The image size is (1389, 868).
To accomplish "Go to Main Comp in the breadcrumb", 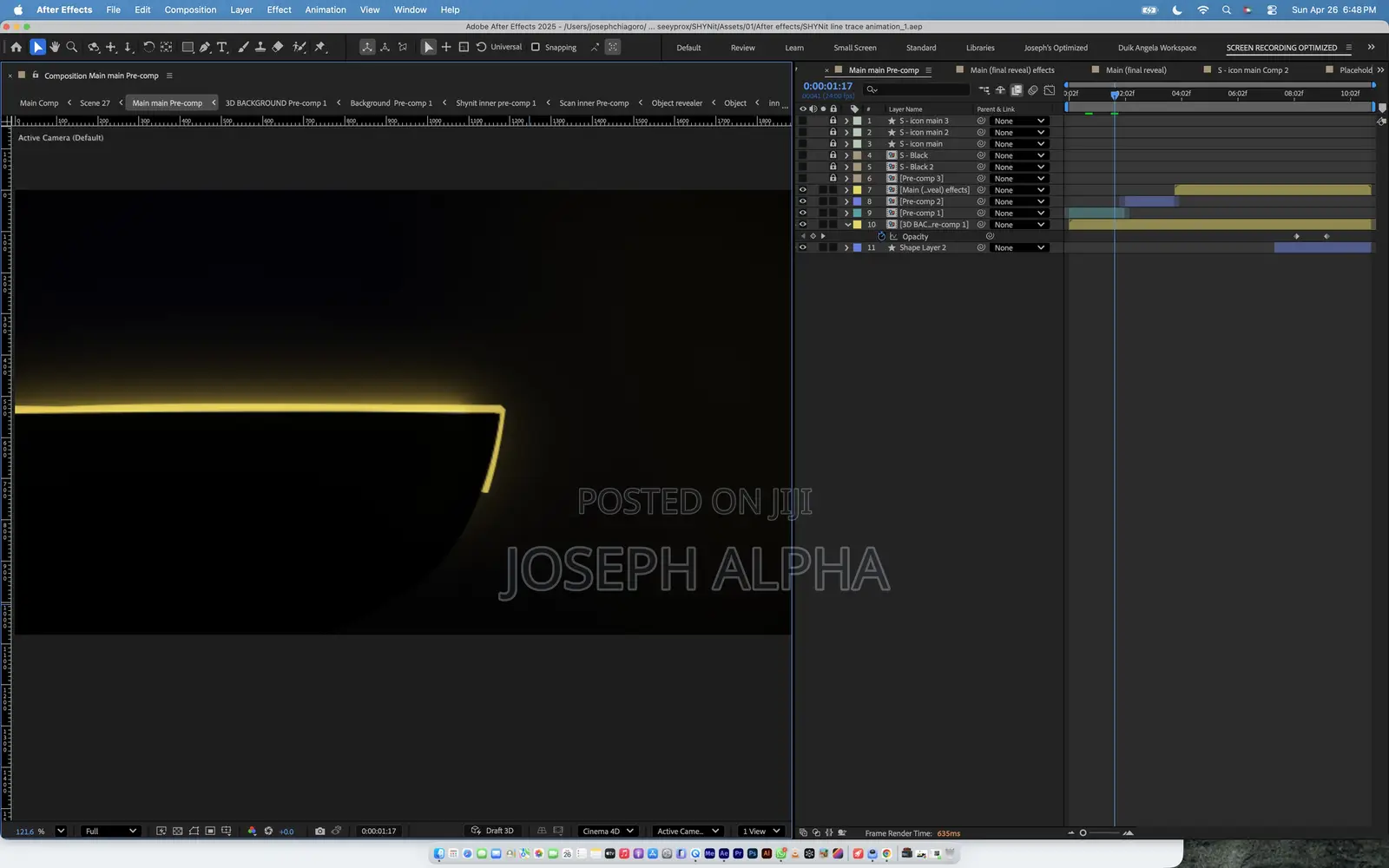I will (39, 102).
